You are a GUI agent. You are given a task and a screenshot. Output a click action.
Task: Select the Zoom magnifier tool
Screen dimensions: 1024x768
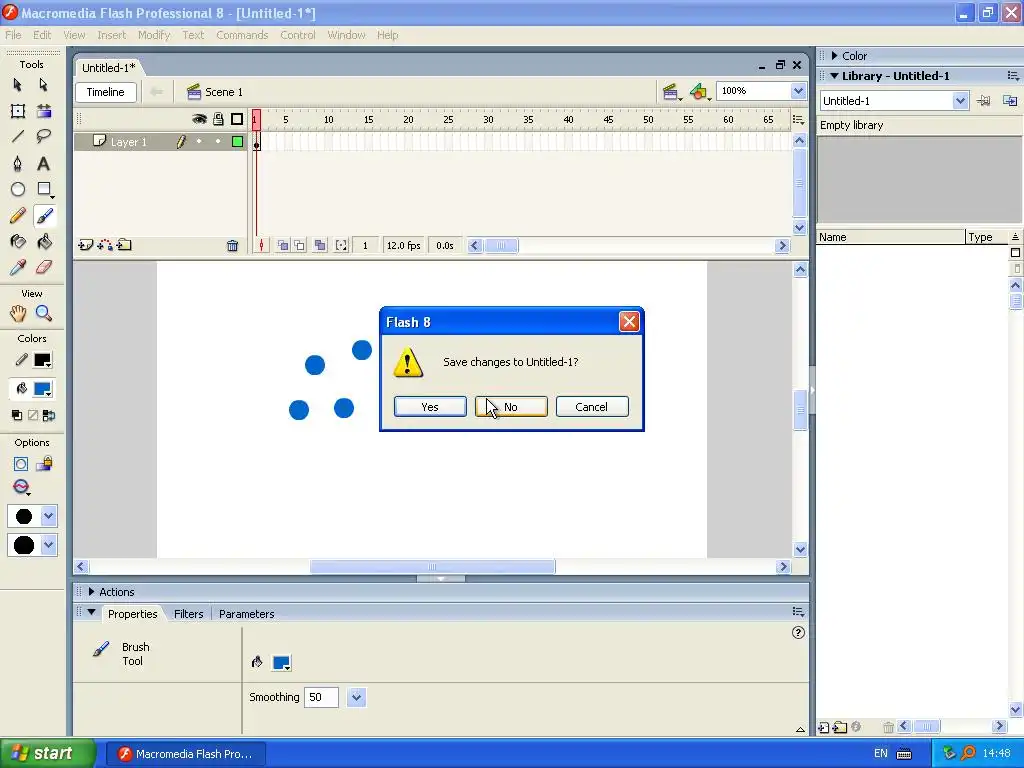pyautogui.click(x=44, y=313)
